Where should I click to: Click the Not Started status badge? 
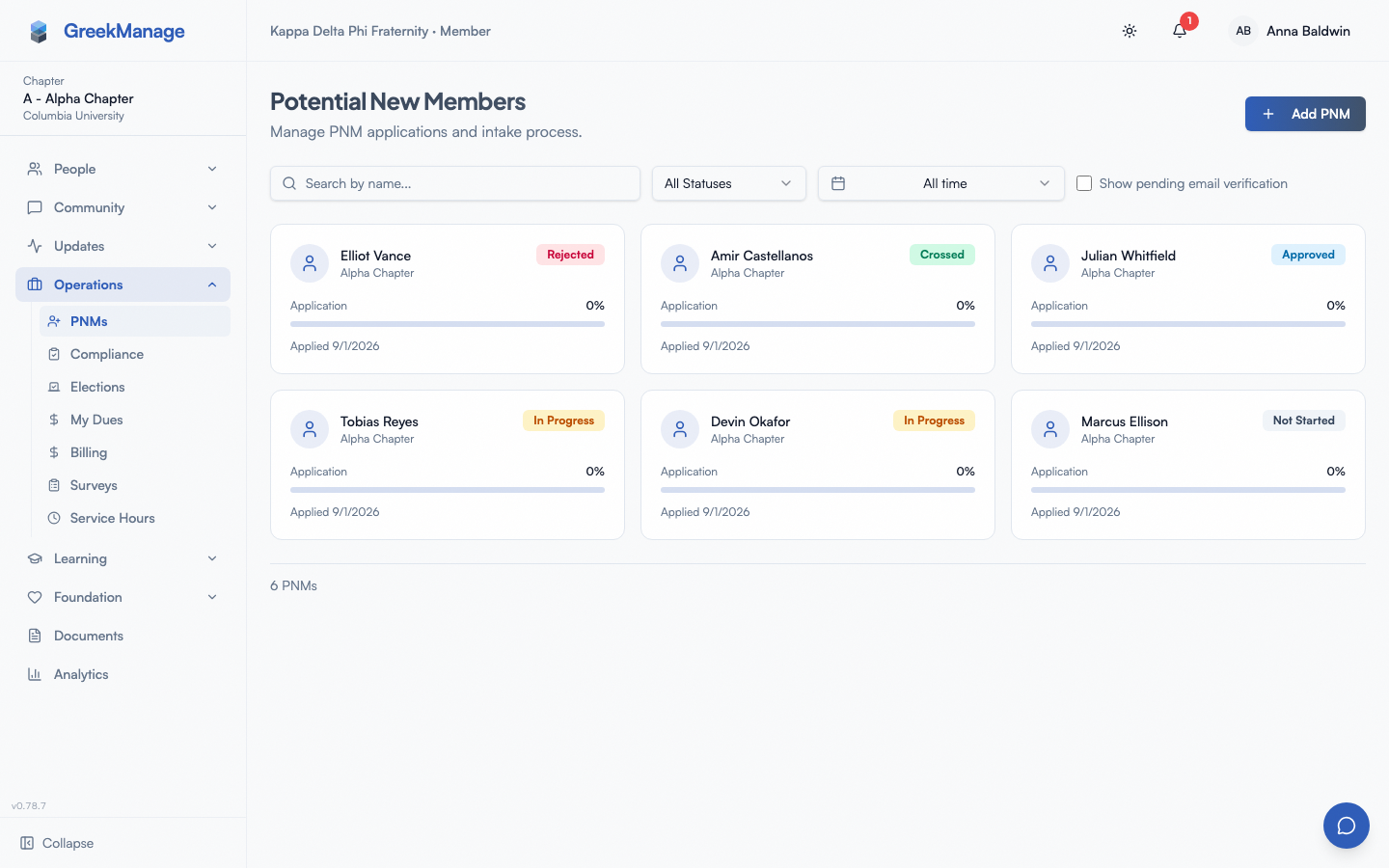tap(1304, 420)
